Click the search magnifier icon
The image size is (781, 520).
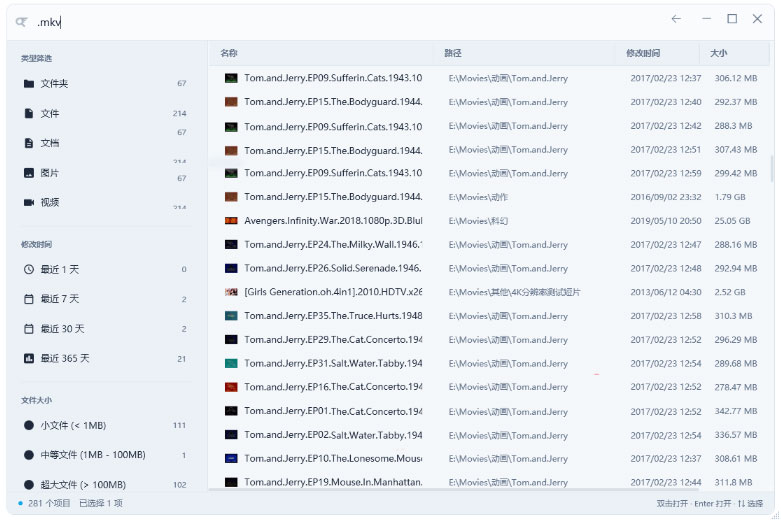pos(21,22)
